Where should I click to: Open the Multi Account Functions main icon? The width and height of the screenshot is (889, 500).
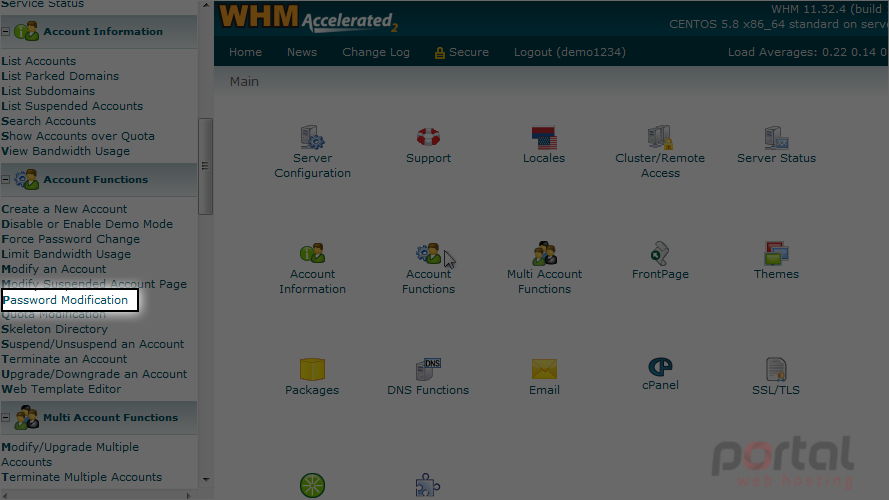[x=544, y=253]
